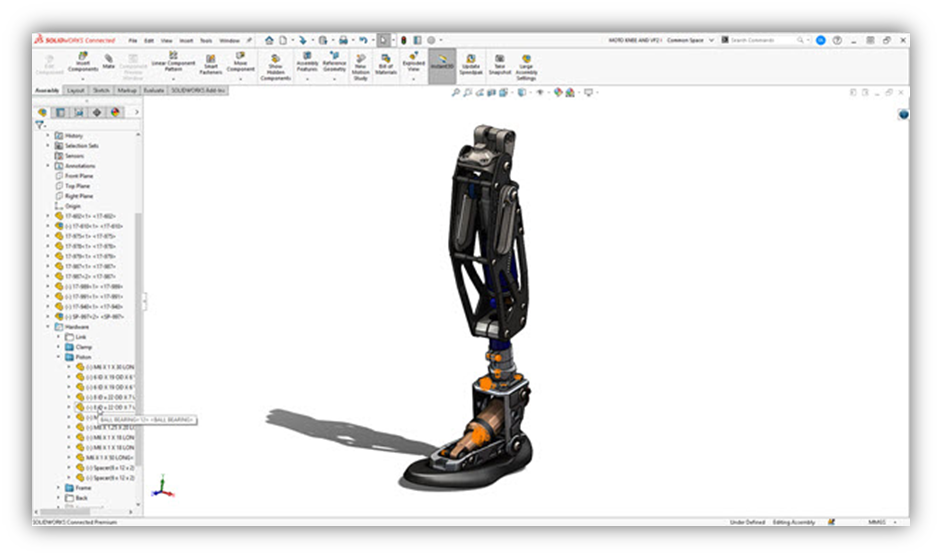Click the Rebuild traffic light icon
The width and height of the screenshot is (942, 558).
point(404,40)
